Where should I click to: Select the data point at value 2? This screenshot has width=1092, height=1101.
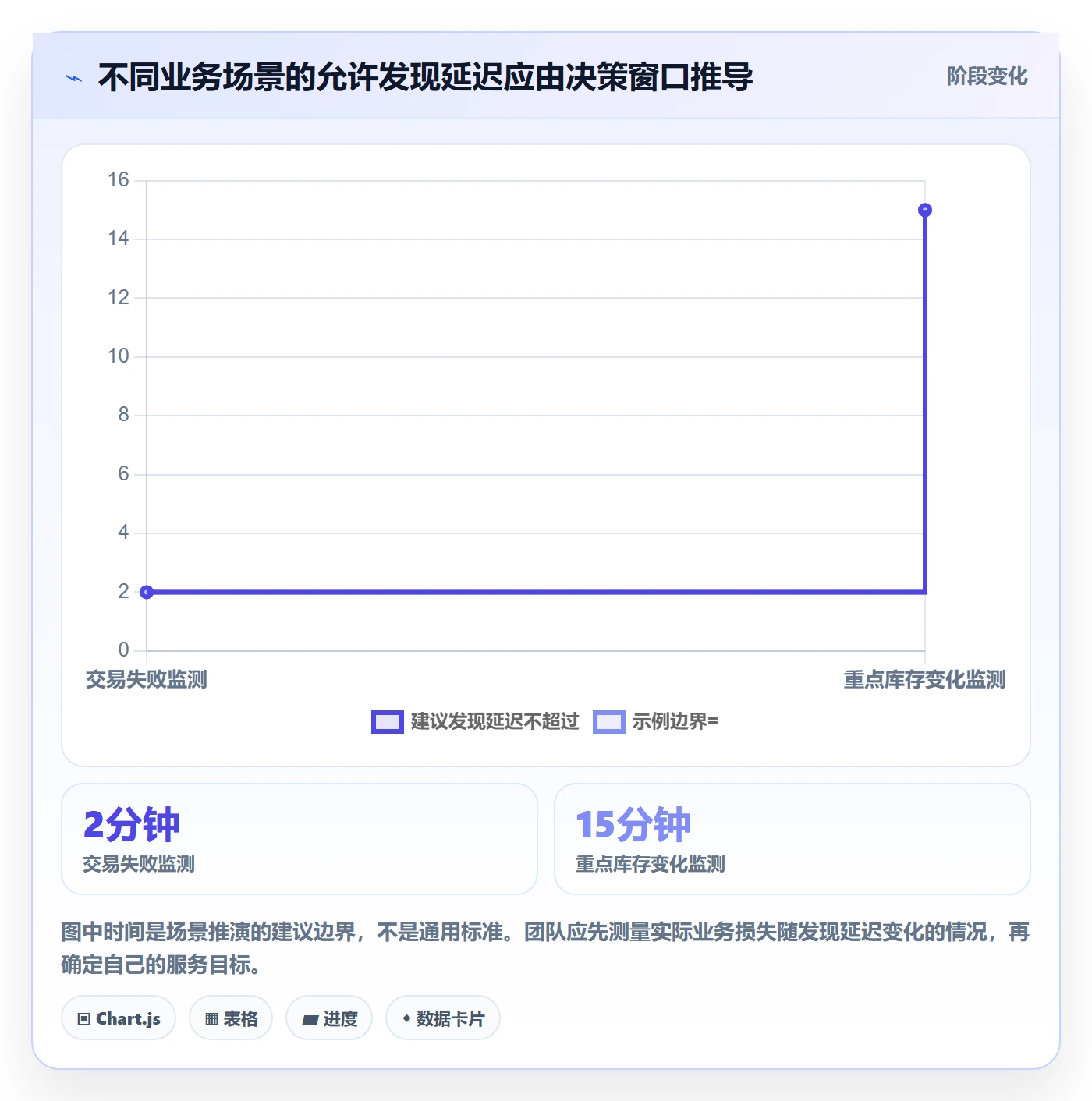147,592
